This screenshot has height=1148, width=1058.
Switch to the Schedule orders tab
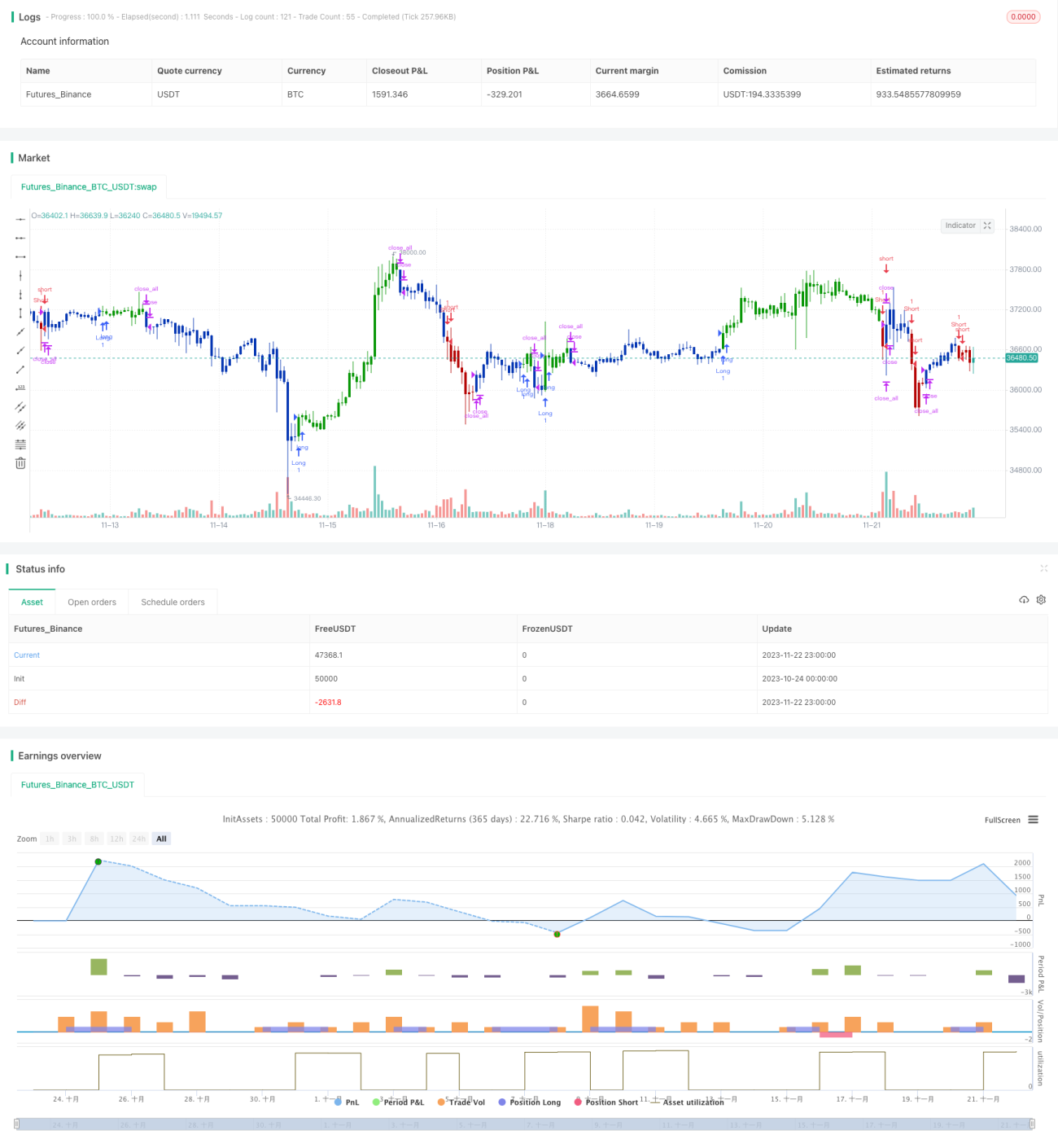point(173,602)
